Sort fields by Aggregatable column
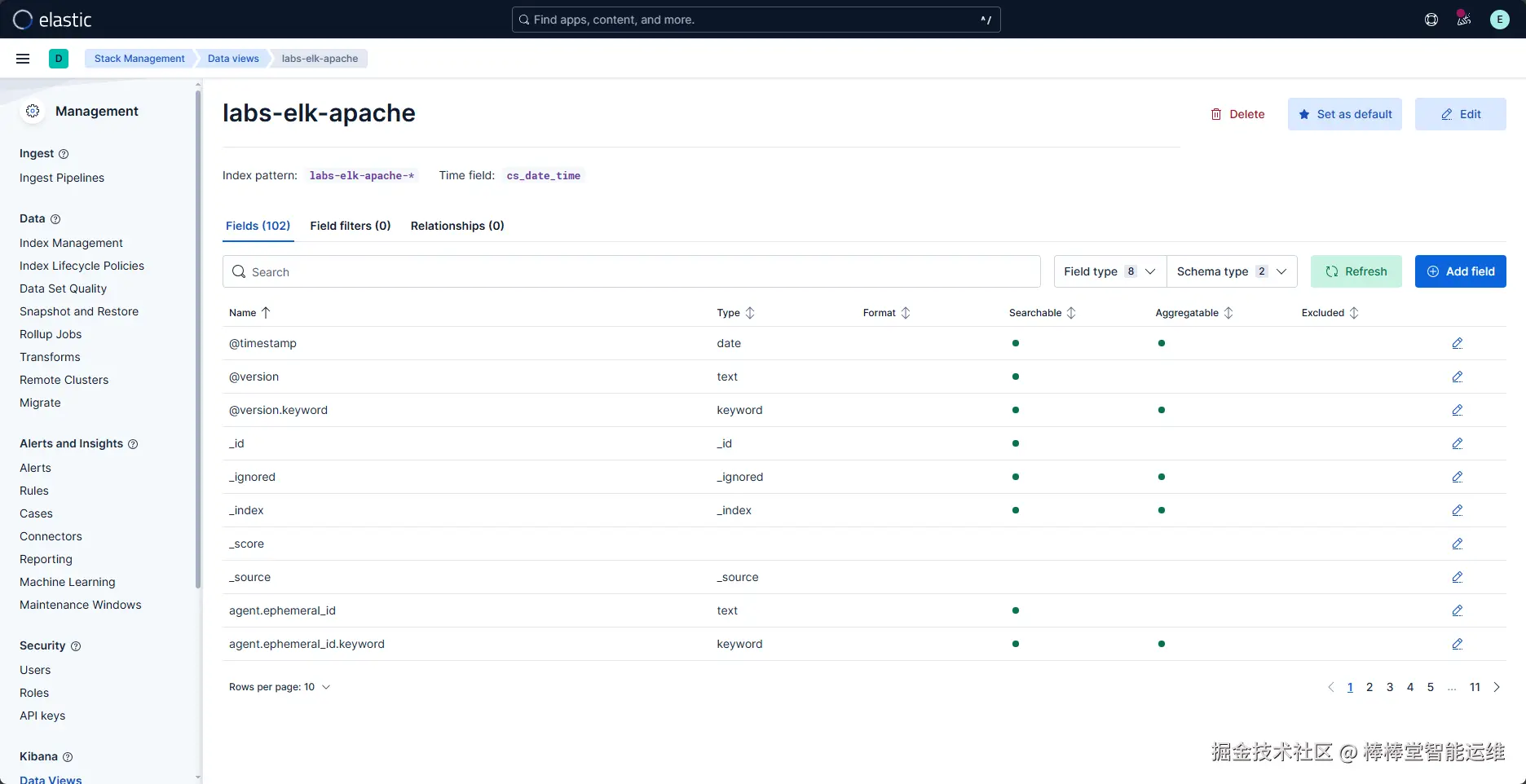Image resolution: width=1526 pixels, height=784 pixels. pyautogui.click(x=1194, y=313)
